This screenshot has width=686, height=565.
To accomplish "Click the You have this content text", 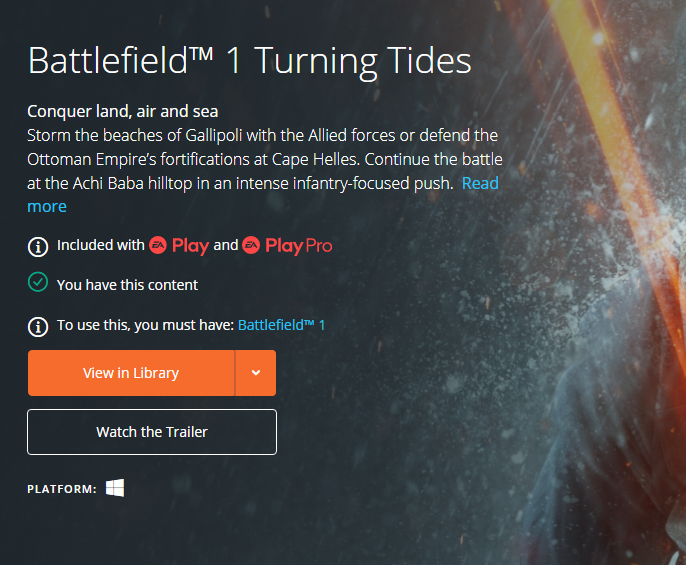I will pyautogui.click(x=127, y=285).
